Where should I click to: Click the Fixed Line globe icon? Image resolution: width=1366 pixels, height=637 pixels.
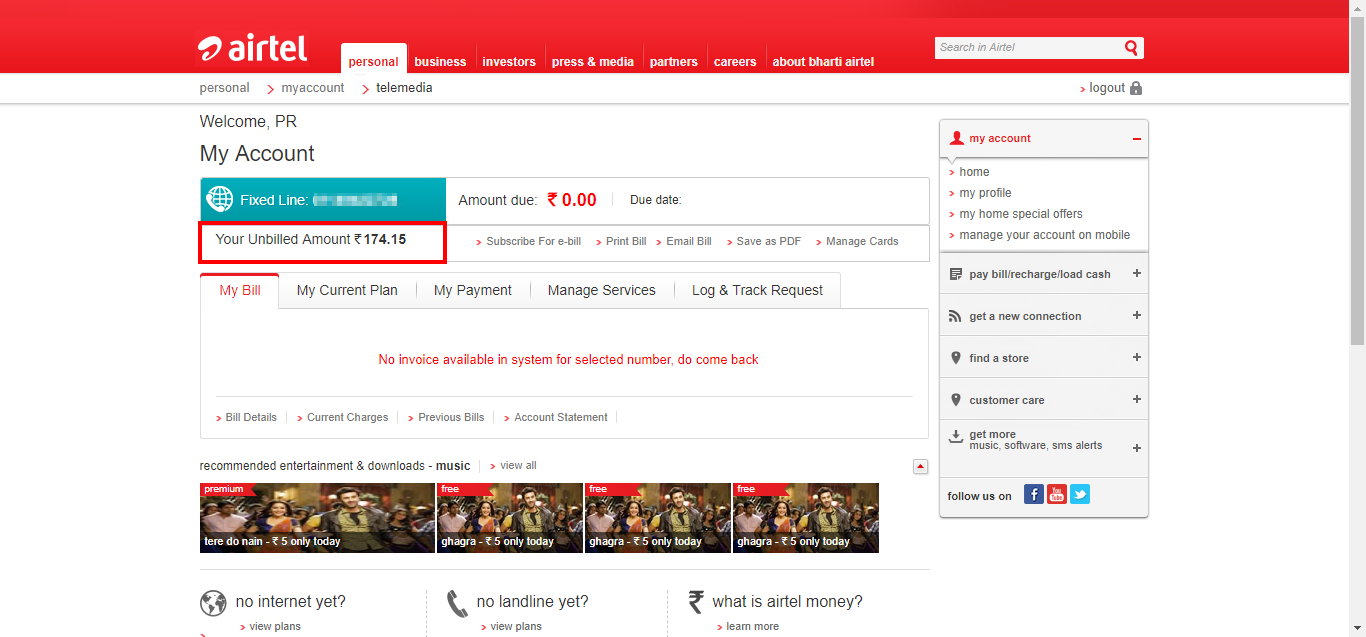tap(219, 200)
